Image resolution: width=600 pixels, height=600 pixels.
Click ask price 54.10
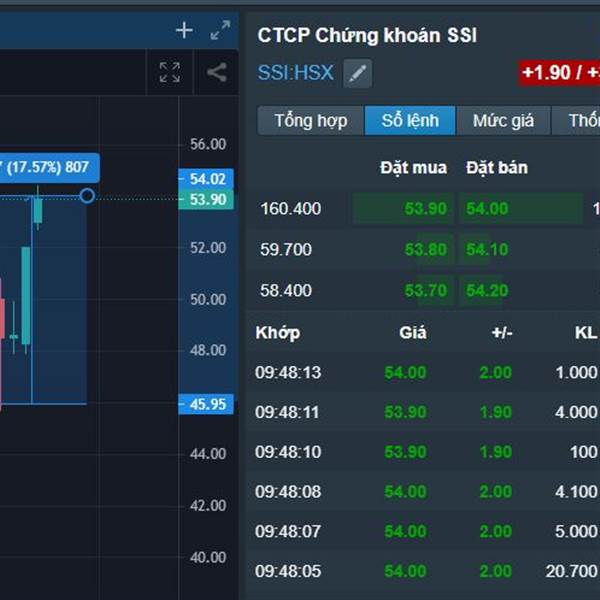[x=487, y=249]
